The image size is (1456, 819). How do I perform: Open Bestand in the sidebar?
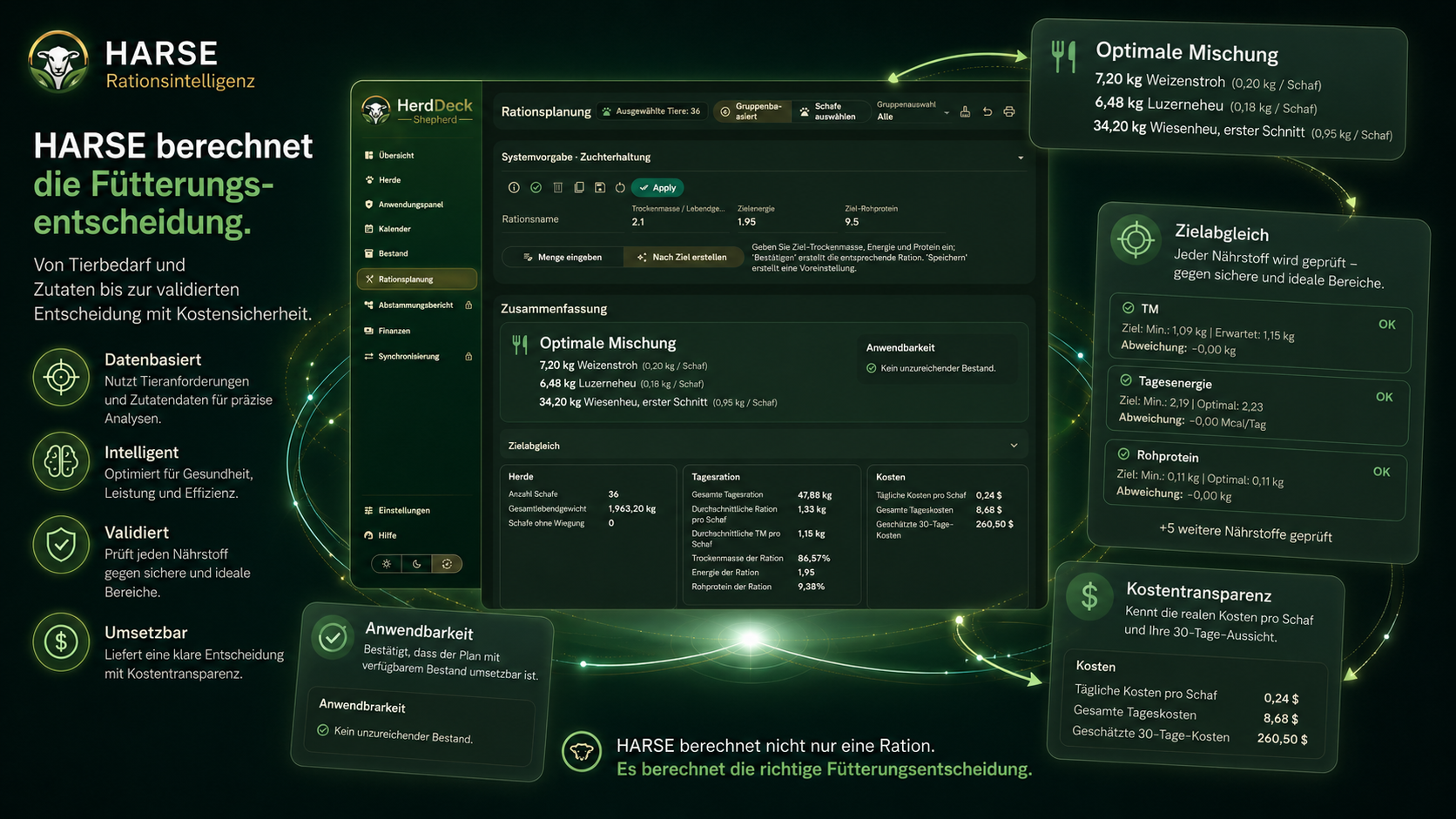pos(387,253)
